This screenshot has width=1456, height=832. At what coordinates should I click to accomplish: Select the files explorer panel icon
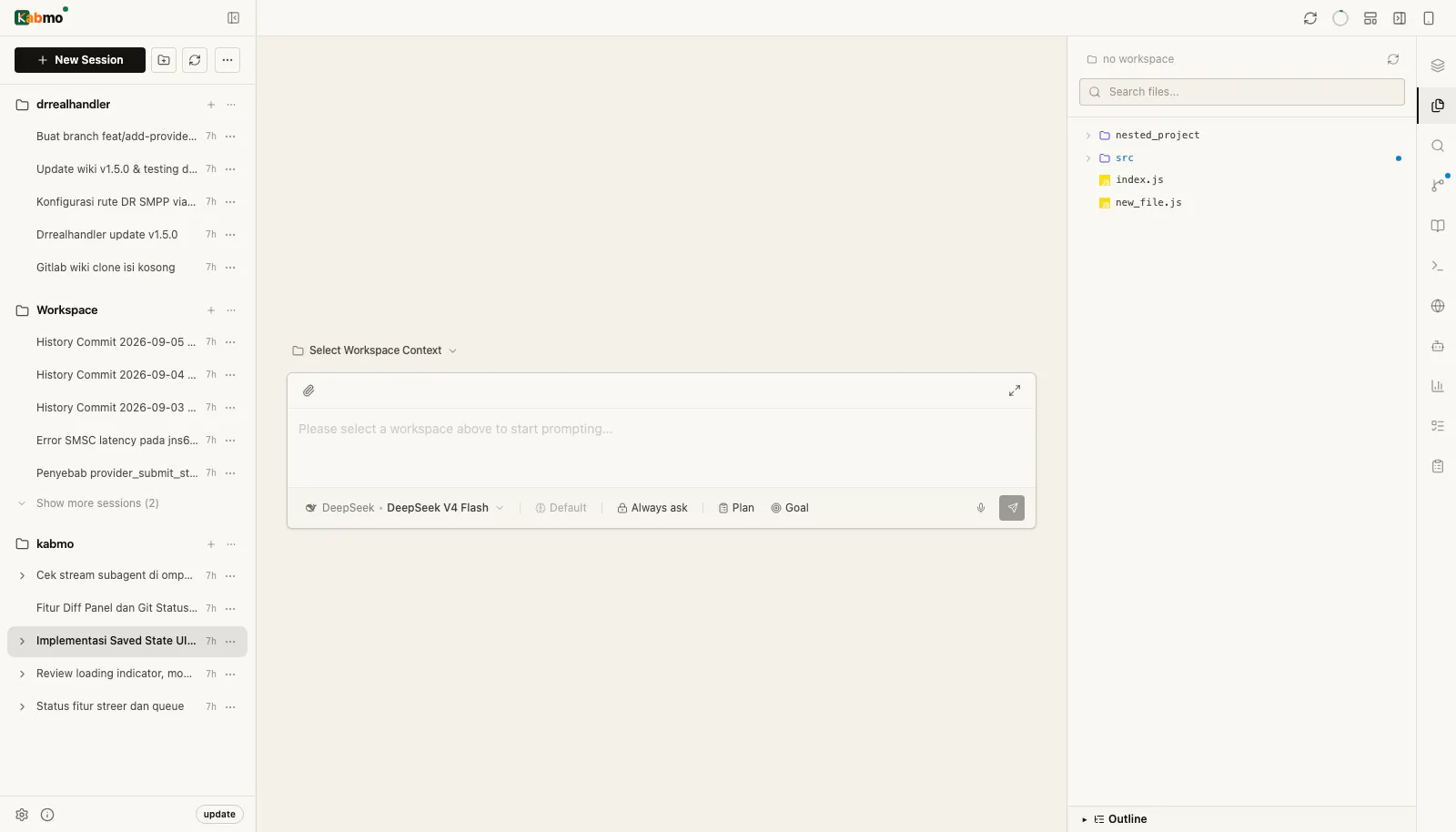point(1438,106)
